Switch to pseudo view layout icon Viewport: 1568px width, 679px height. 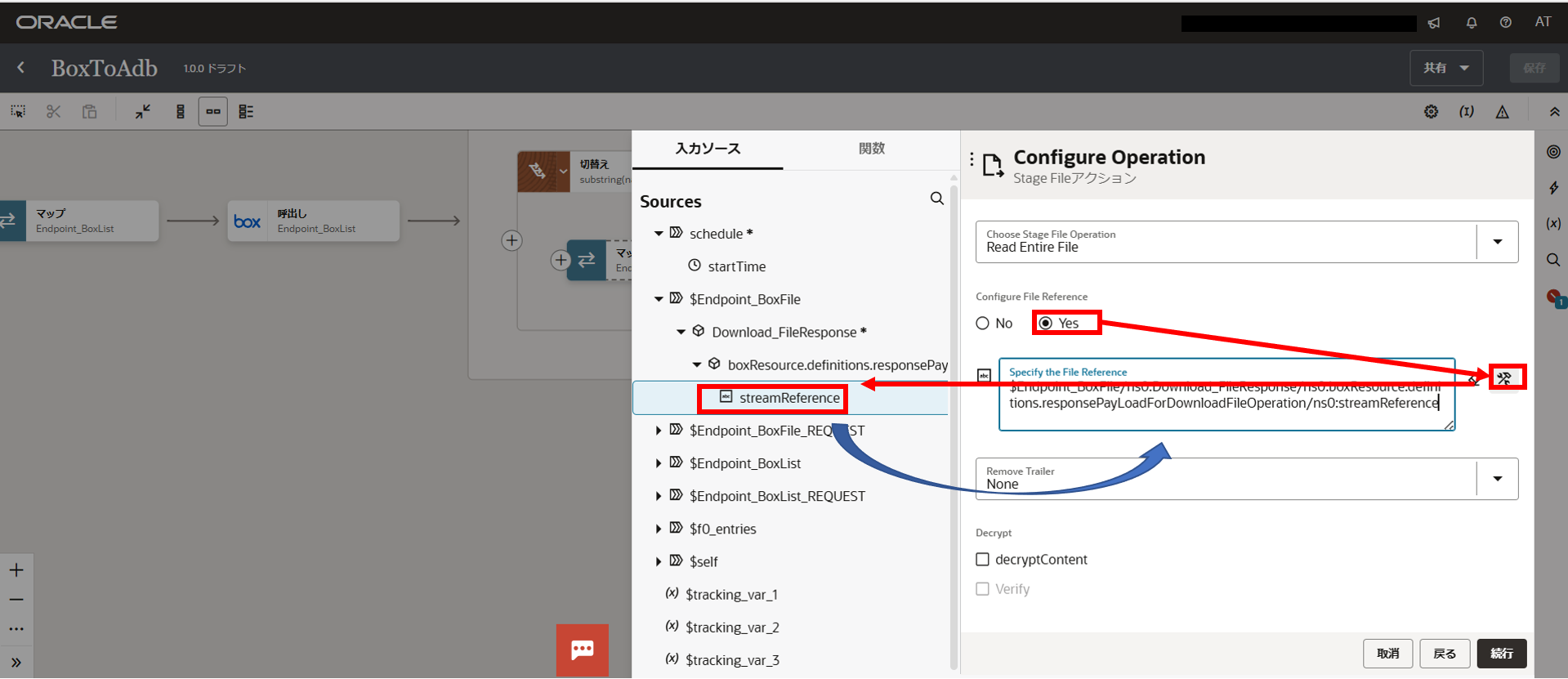point(246,112)
